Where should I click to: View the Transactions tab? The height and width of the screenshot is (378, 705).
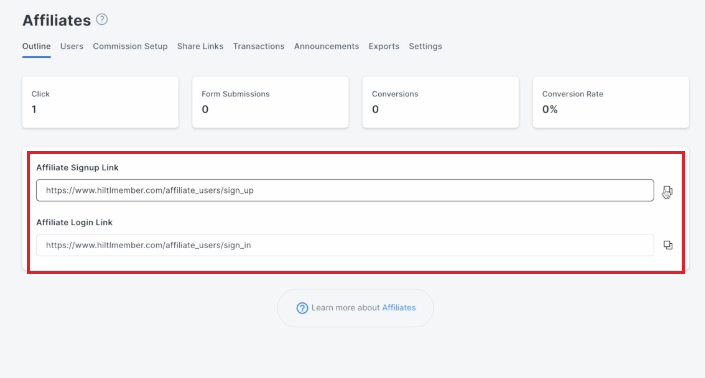click(x=259, y=46)
